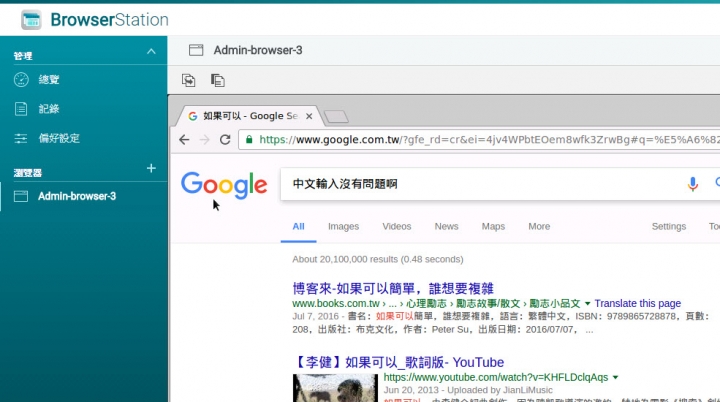
Task: Switch to Maps results tab
Action: tap(493, 226)
